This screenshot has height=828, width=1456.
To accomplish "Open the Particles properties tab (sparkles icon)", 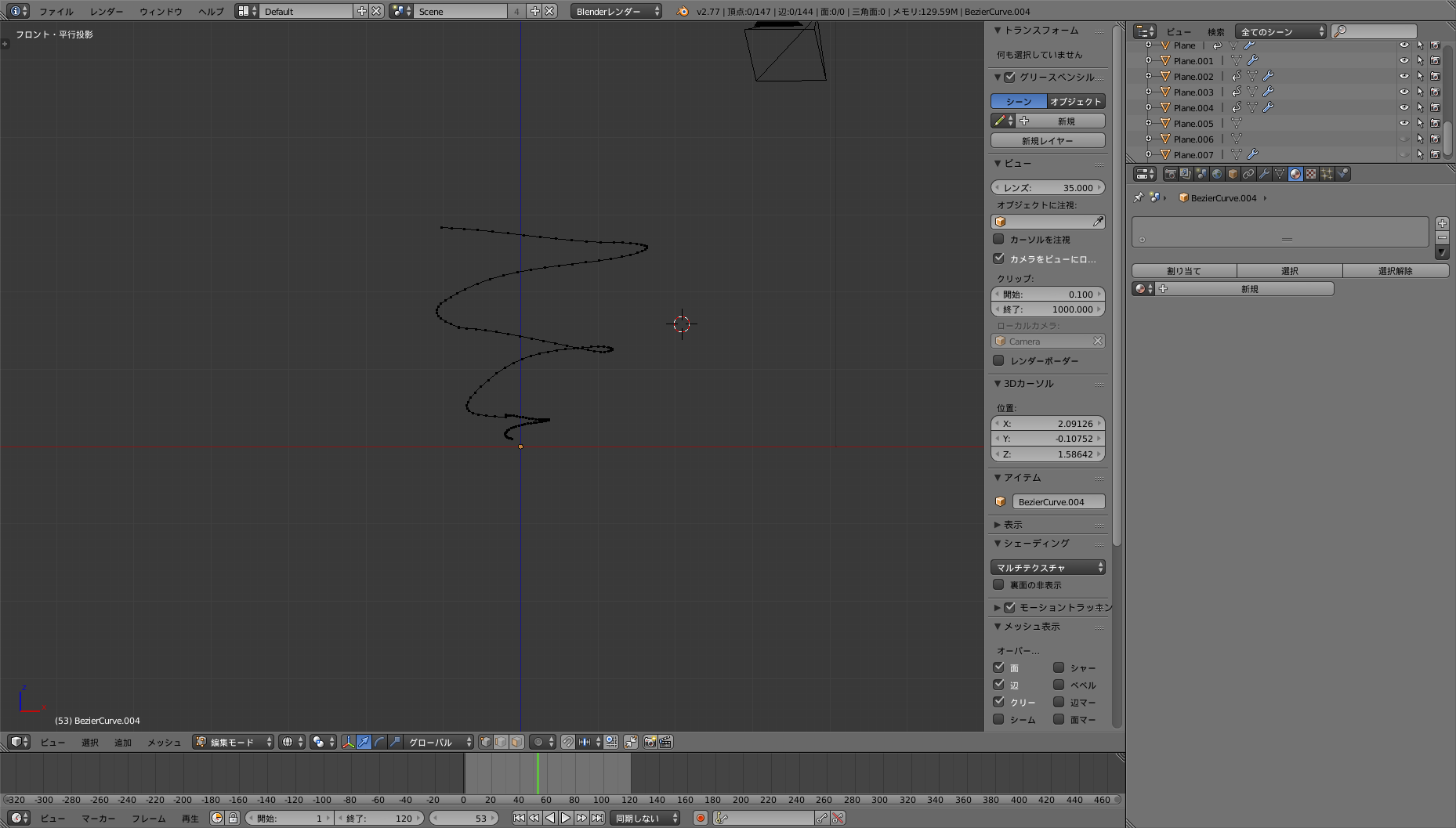I will pyautogui.click(x=1327, y=174).
